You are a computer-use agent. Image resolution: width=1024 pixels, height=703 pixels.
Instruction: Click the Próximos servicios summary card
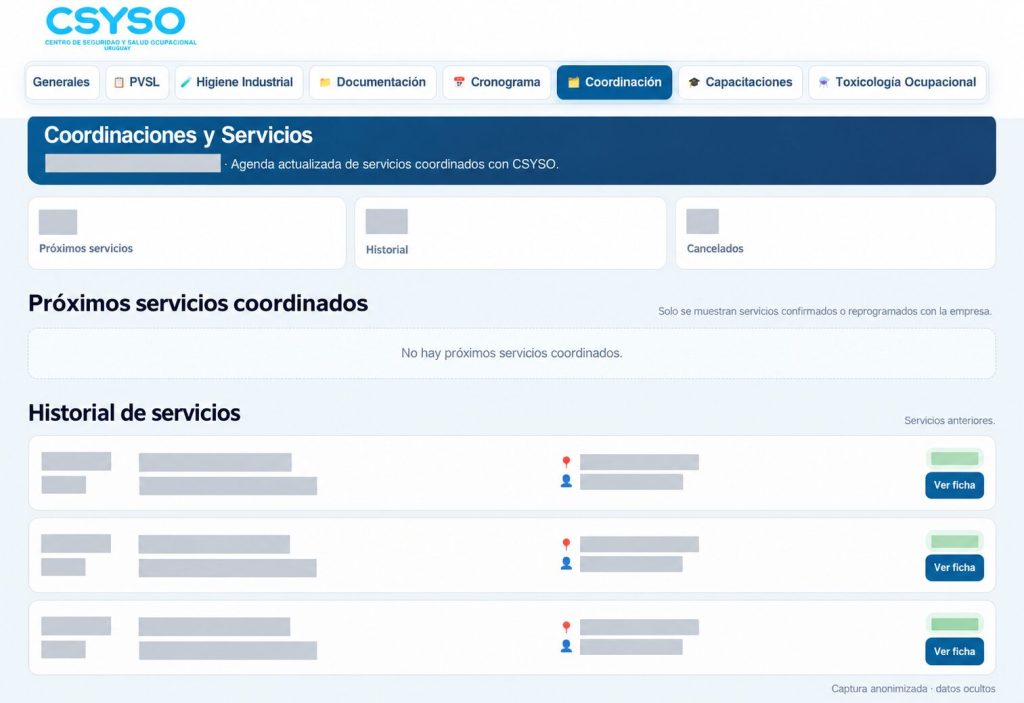[x=187, y=233]
